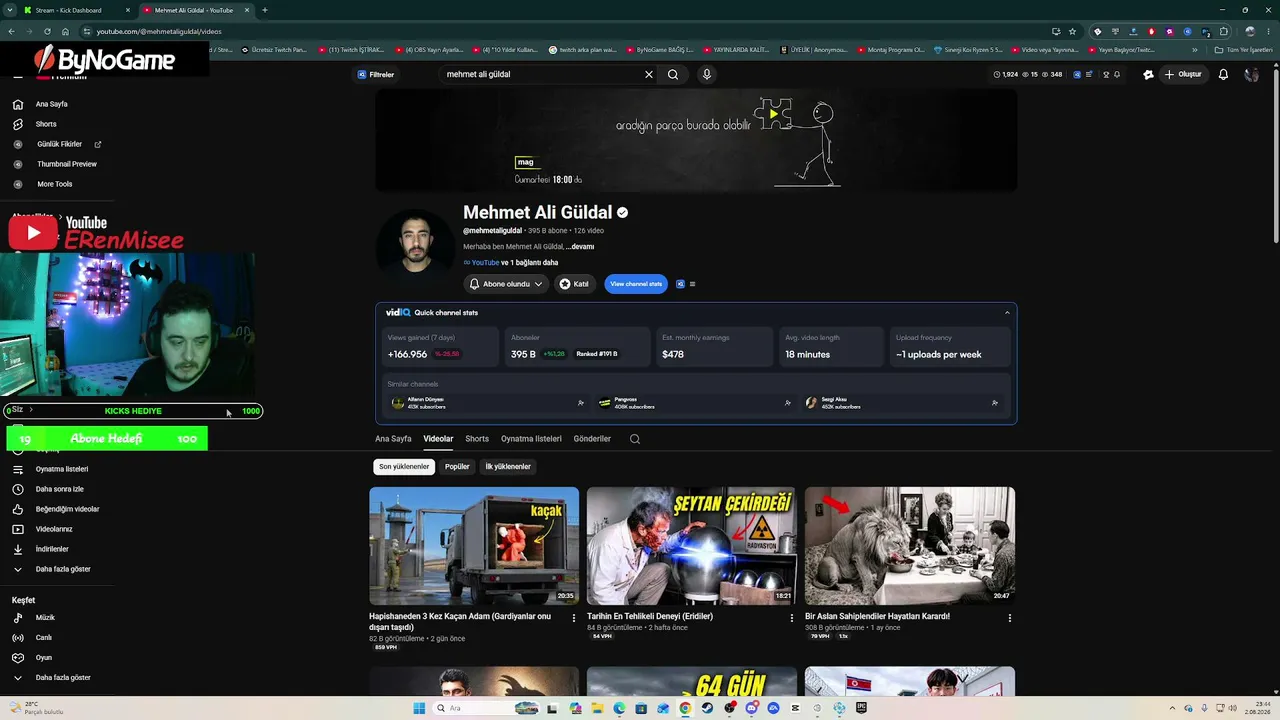The image size is (1280, 720).
Task: Open options for the Tarihin En Tehlikeli video
Action: coord(792,618)
